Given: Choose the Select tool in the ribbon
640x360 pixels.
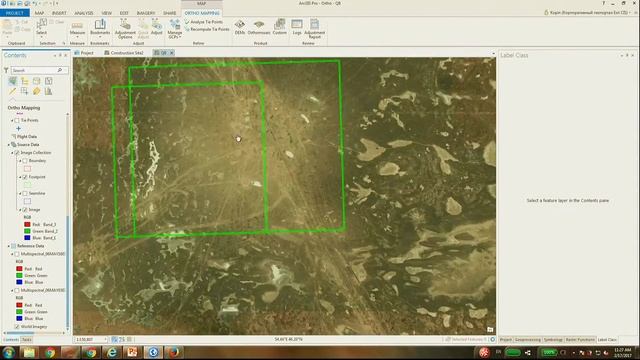Looking at the screenshot, I should [41, 27].
